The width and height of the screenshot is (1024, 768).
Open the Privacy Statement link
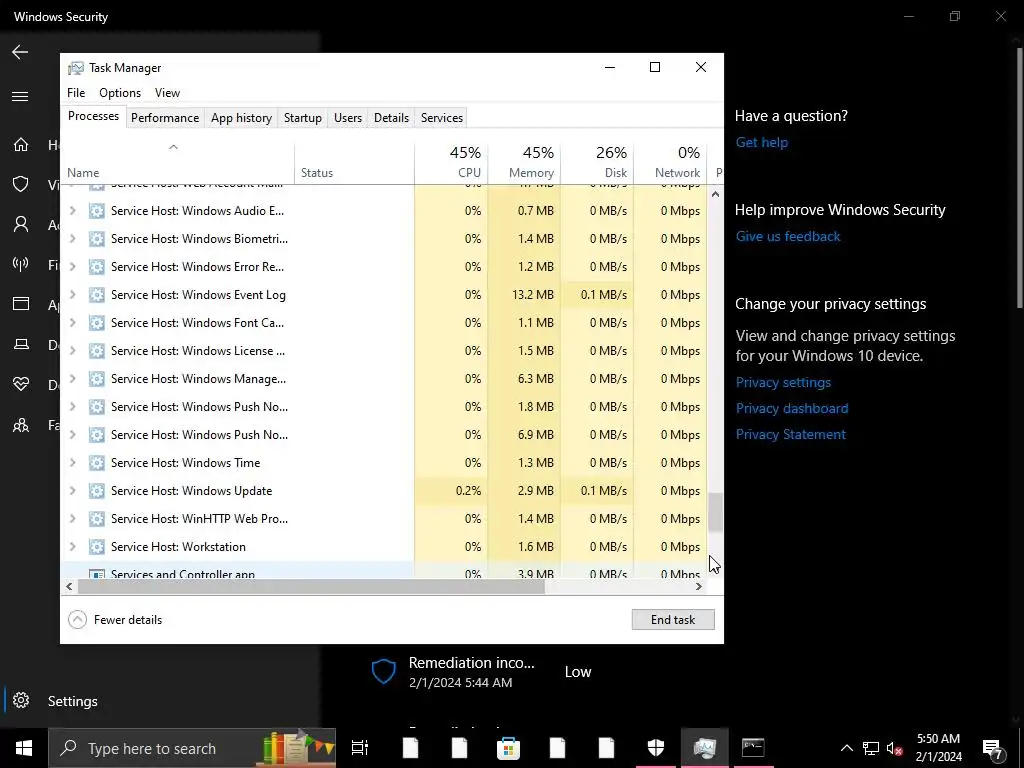pyautogui.click(x=790, y=435)
